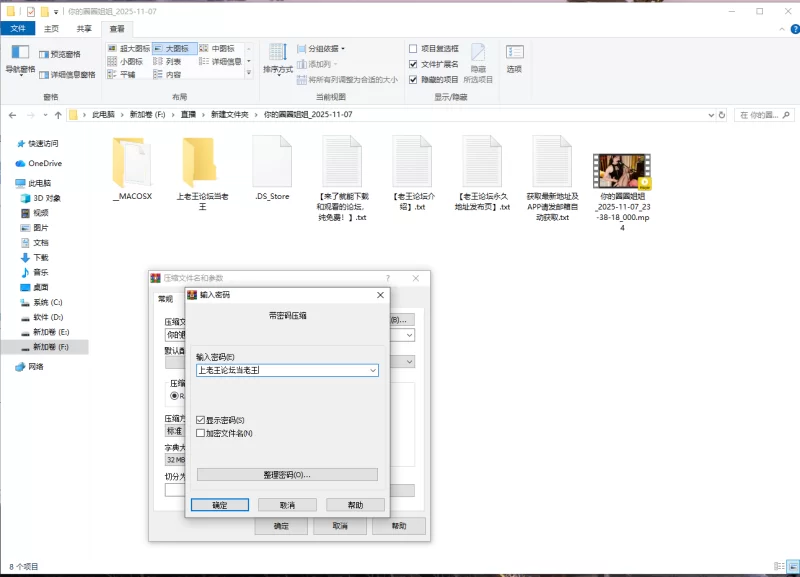Click Cancel in archive parameters dialog
The width and height of the screenshot is (800, 577).
tap(340, 526)
